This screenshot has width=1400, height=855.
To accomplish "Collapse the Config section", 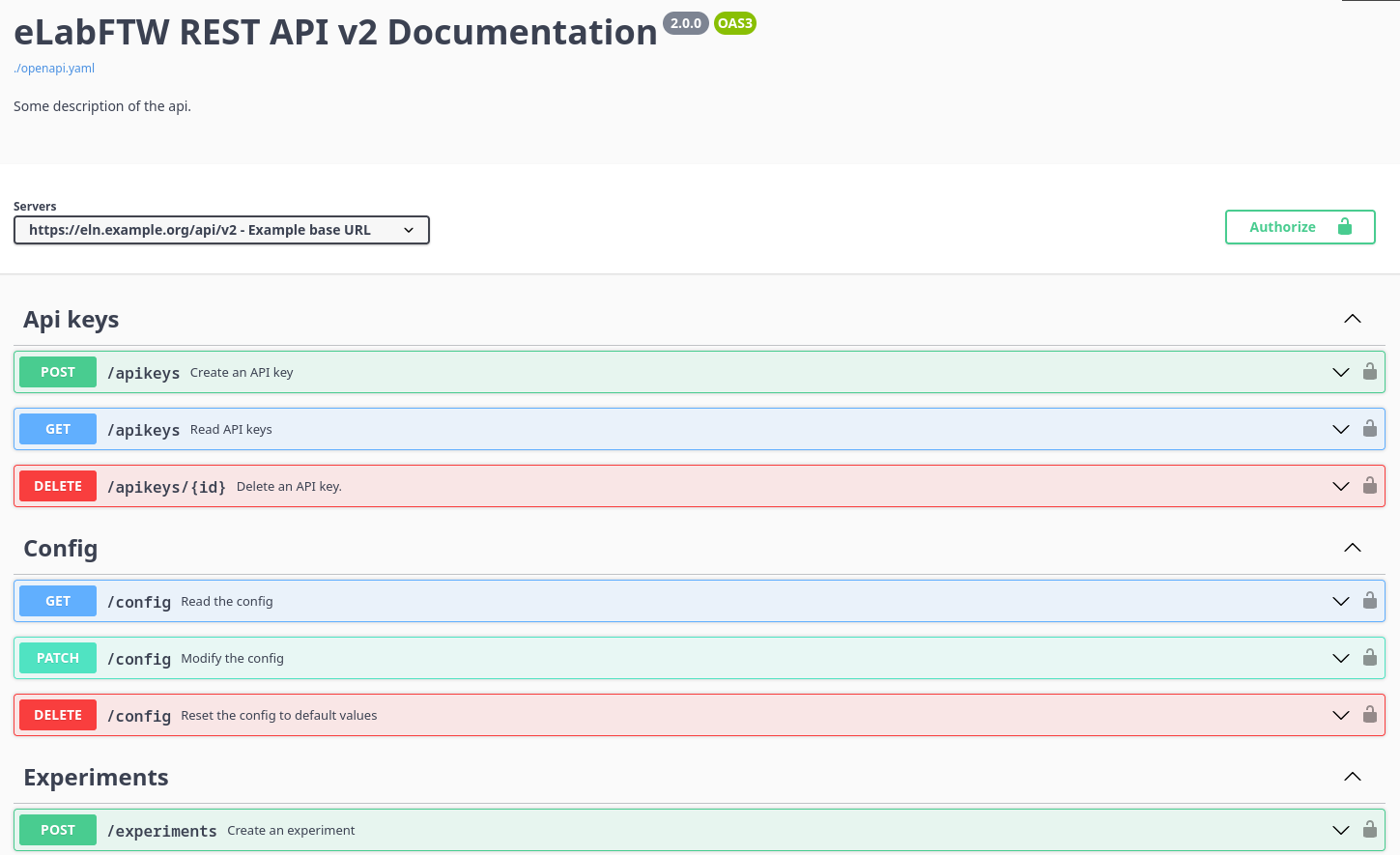I will click(x=1353, y=548).
